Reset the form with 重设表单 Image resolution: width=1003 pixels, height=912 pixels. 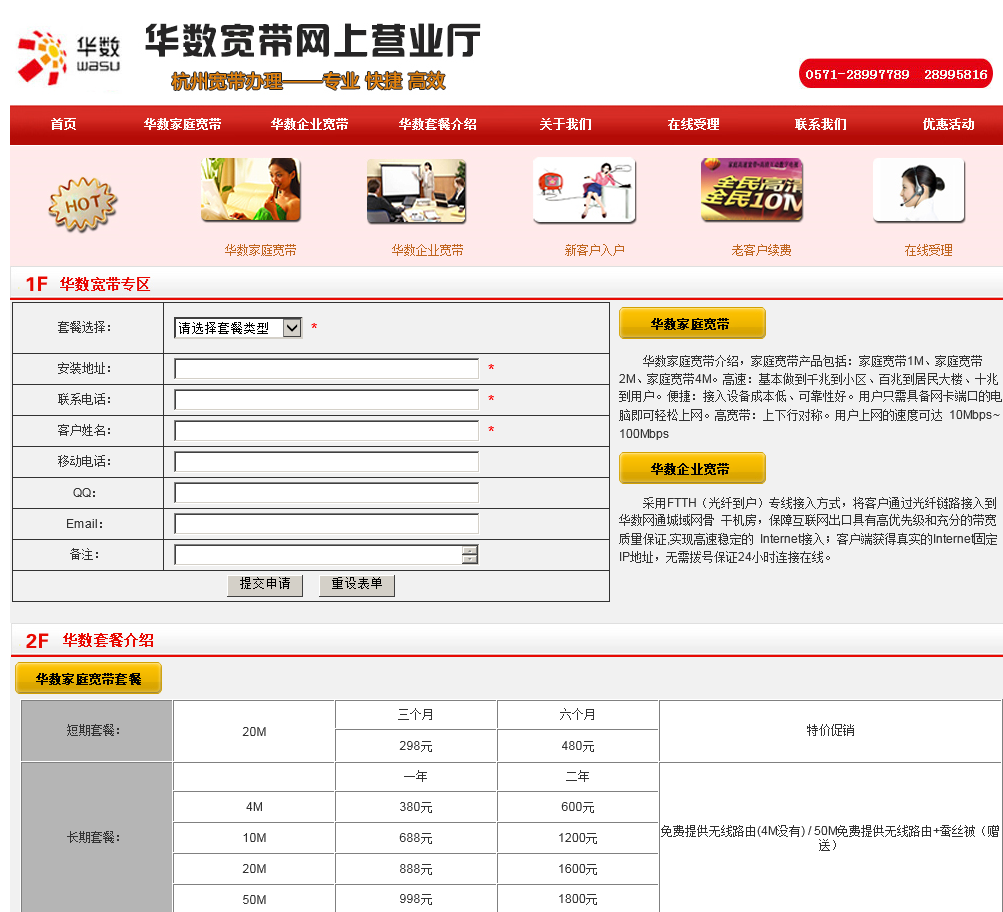coord(357,585)
